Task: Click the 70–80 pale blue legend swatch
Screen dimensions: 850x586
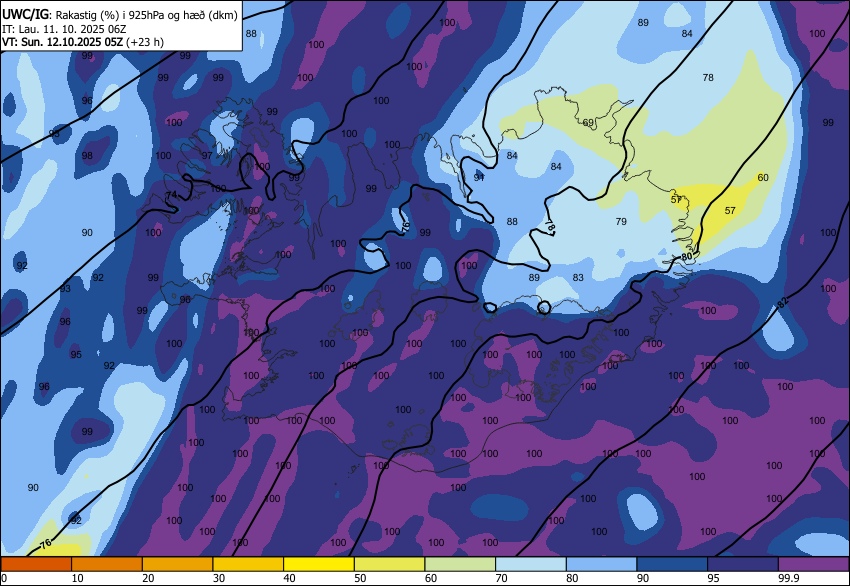Action: 531,564
